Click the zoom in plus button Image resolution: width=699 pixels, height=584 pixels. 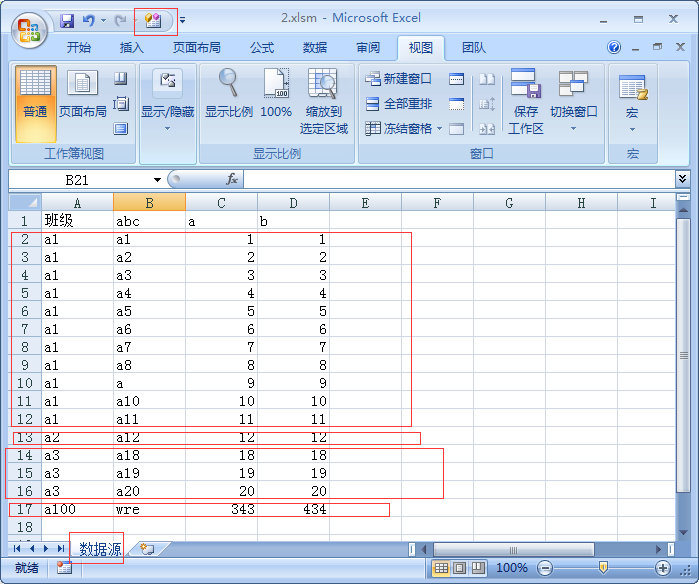663,568
